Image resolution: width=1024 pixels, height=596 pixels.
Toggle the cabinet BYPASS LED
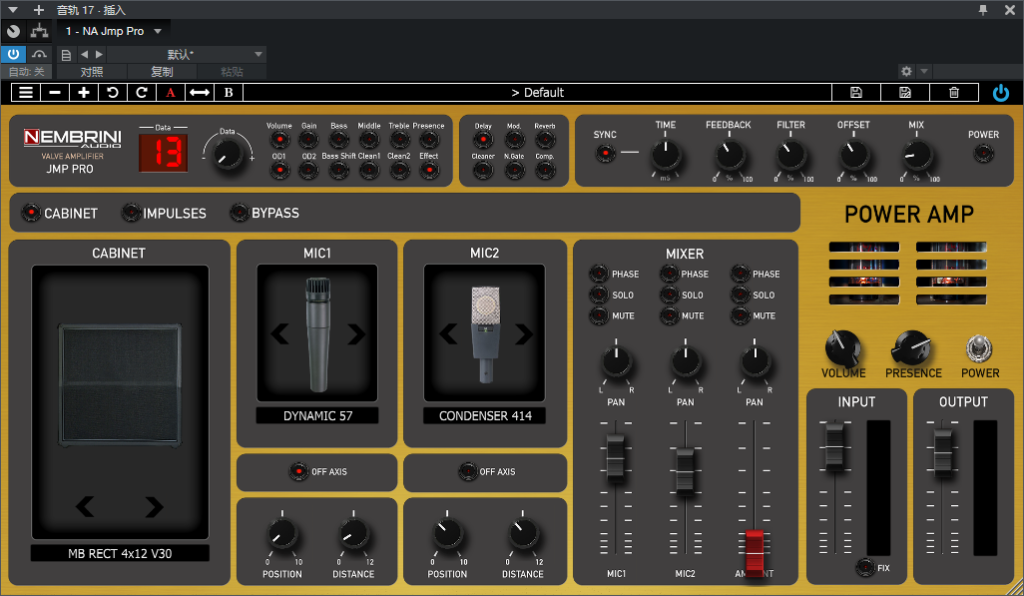pyautogui.click(x=239, y=213)
